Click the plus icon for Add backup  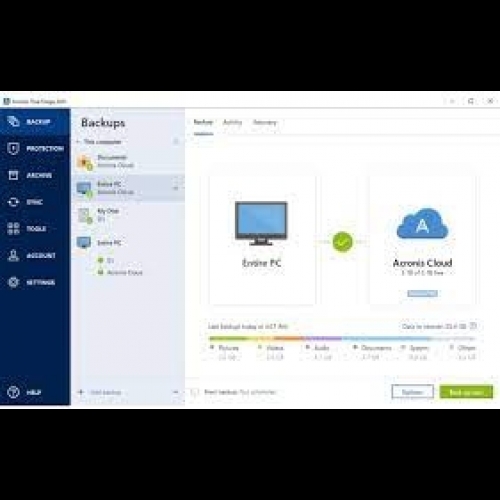pos(81,392)
